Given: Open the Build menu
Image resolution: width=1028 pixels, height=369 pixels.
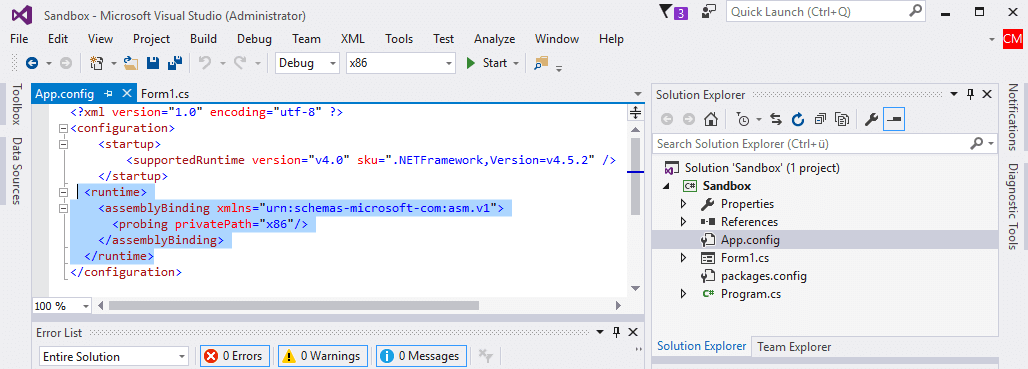Looking at the screenshot, I should click(203, 39).
